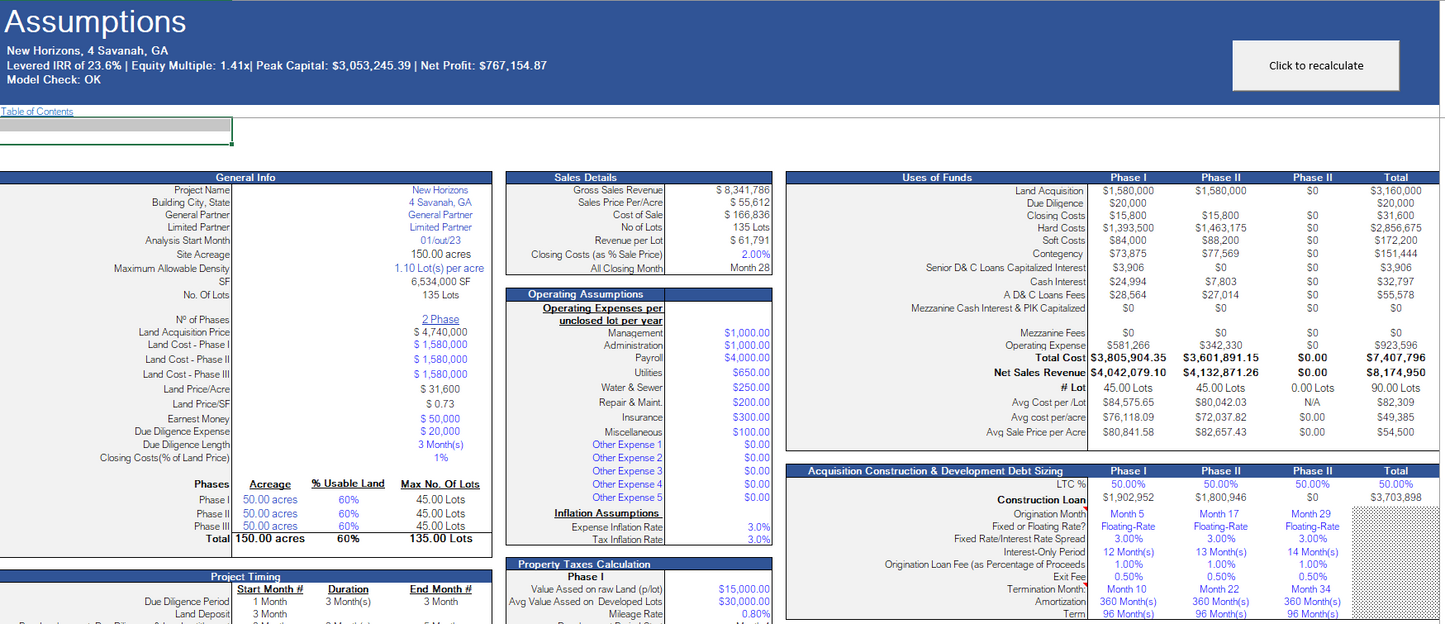
Task: Click the Earnest Money $50,000 cell
Action: point(440,419)
